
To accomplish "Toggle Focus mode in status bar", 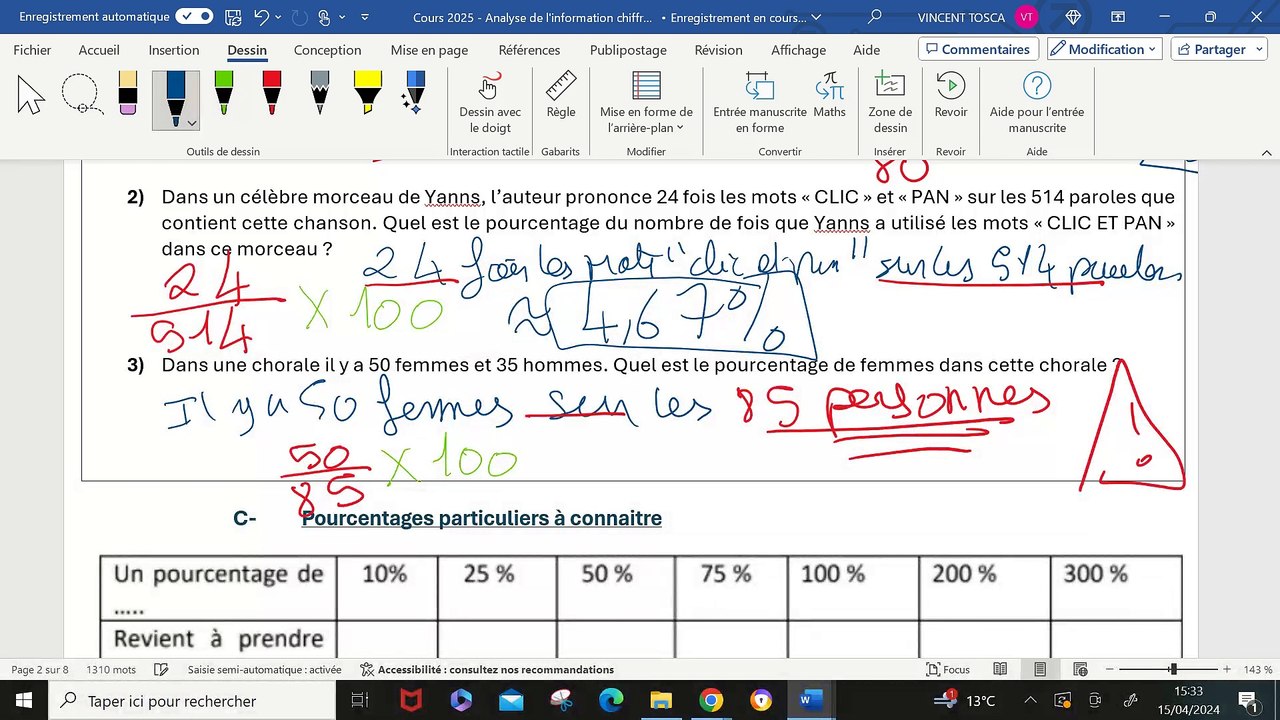I will pyautogui.click(x=948, y=670).
